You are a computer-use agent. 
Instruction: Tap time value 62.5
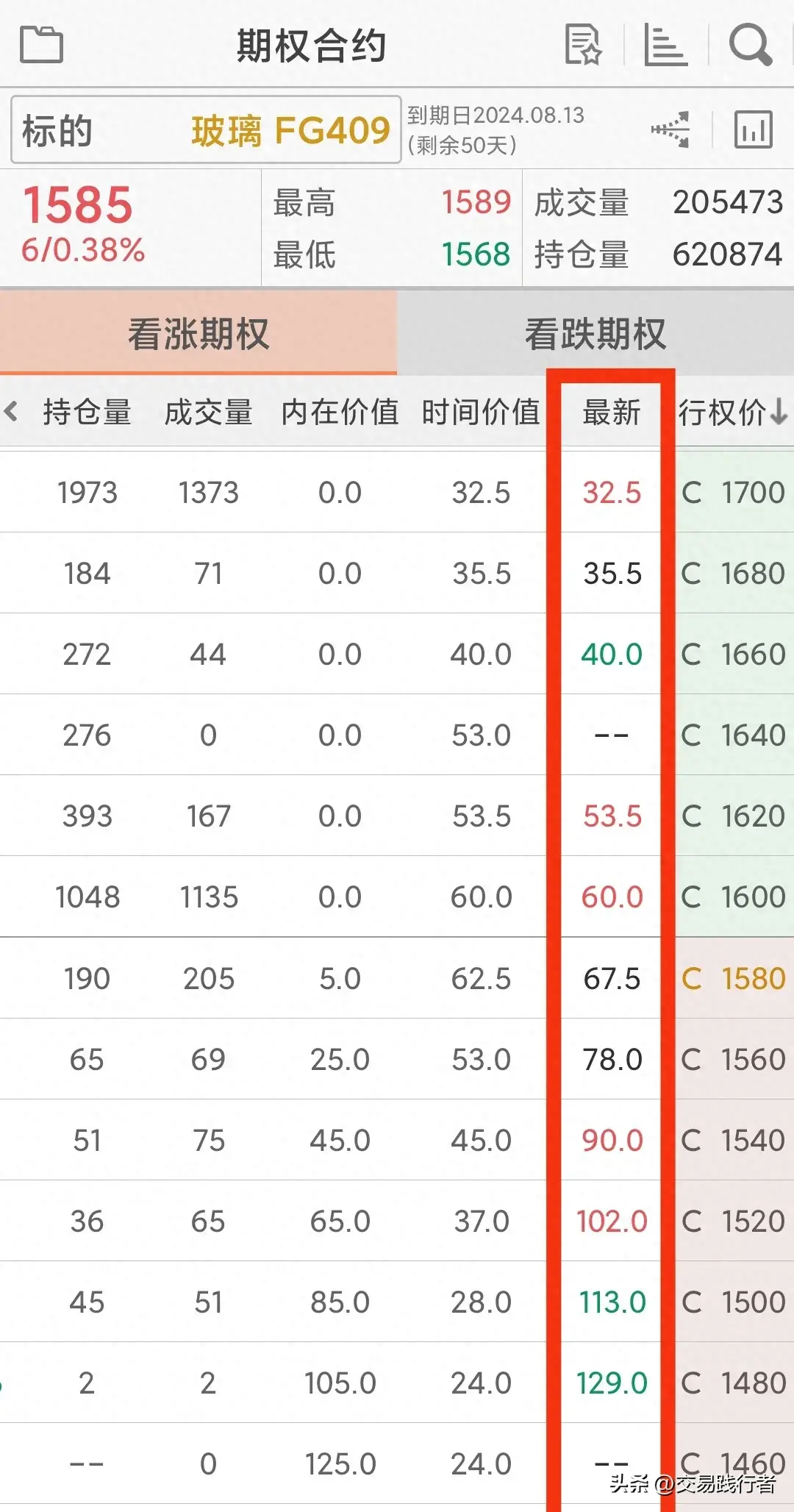[x=481, y=978]
